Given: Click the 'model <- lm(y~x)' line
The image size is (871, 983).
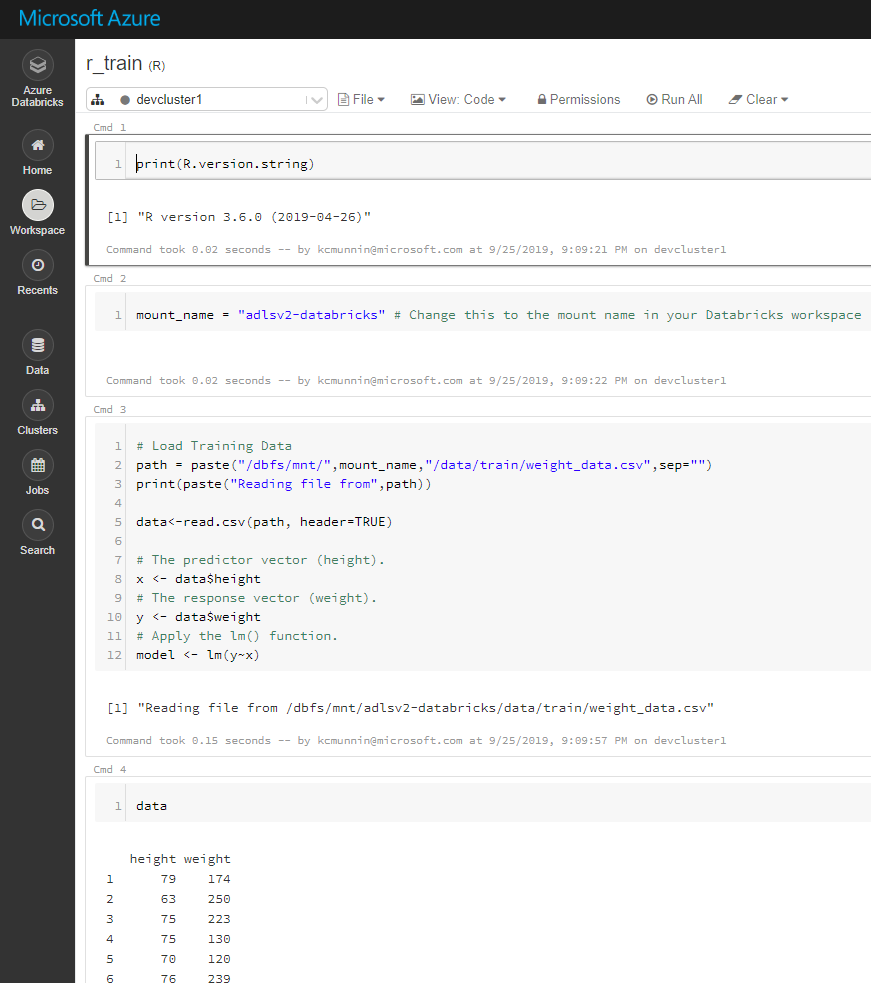Looking at the screenshot, I should pyautogui.click(x=198, y=654).
